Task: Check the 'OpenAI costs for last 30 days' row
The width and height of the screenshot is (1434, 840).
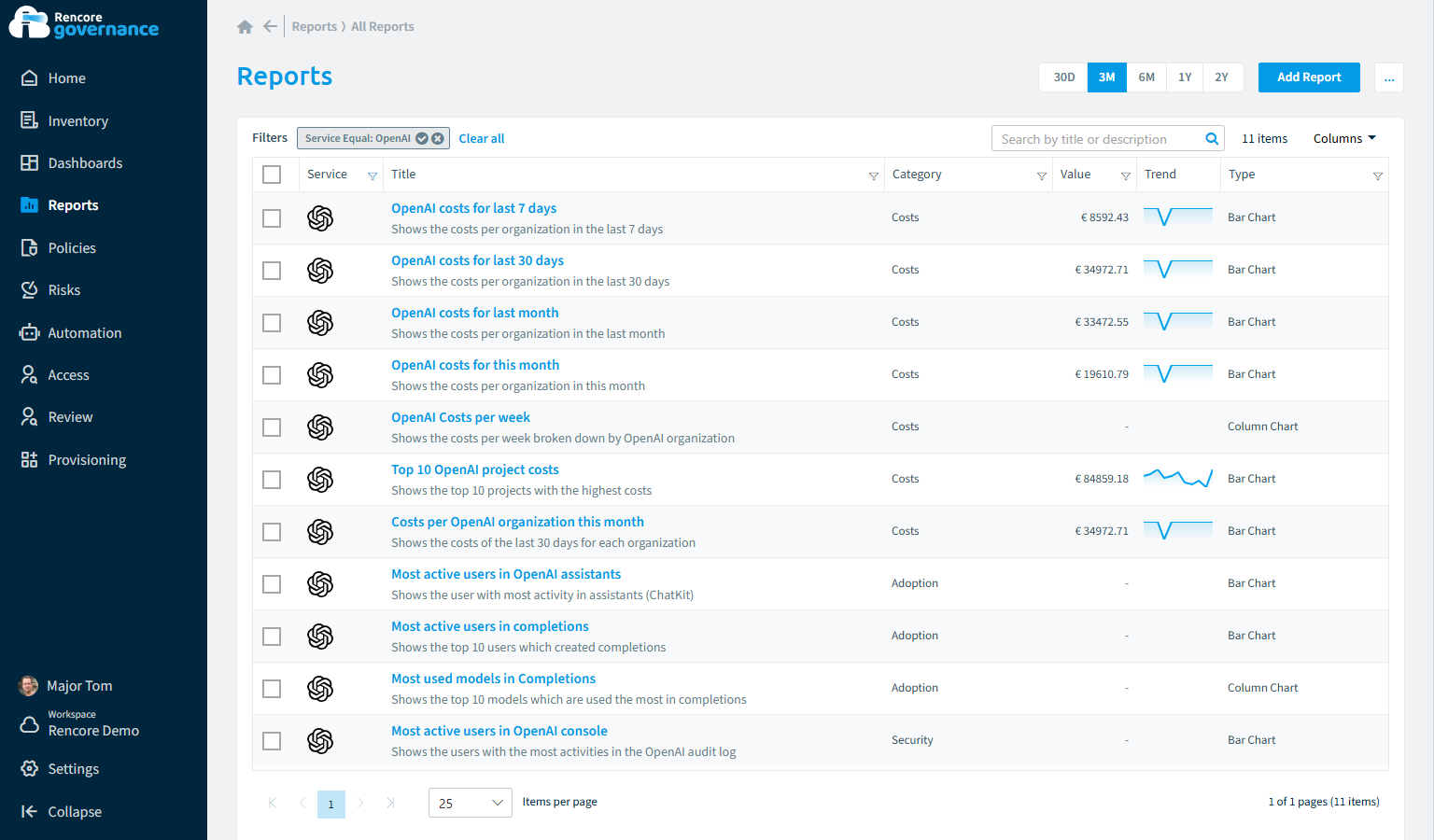Action: tap(272, 271)
